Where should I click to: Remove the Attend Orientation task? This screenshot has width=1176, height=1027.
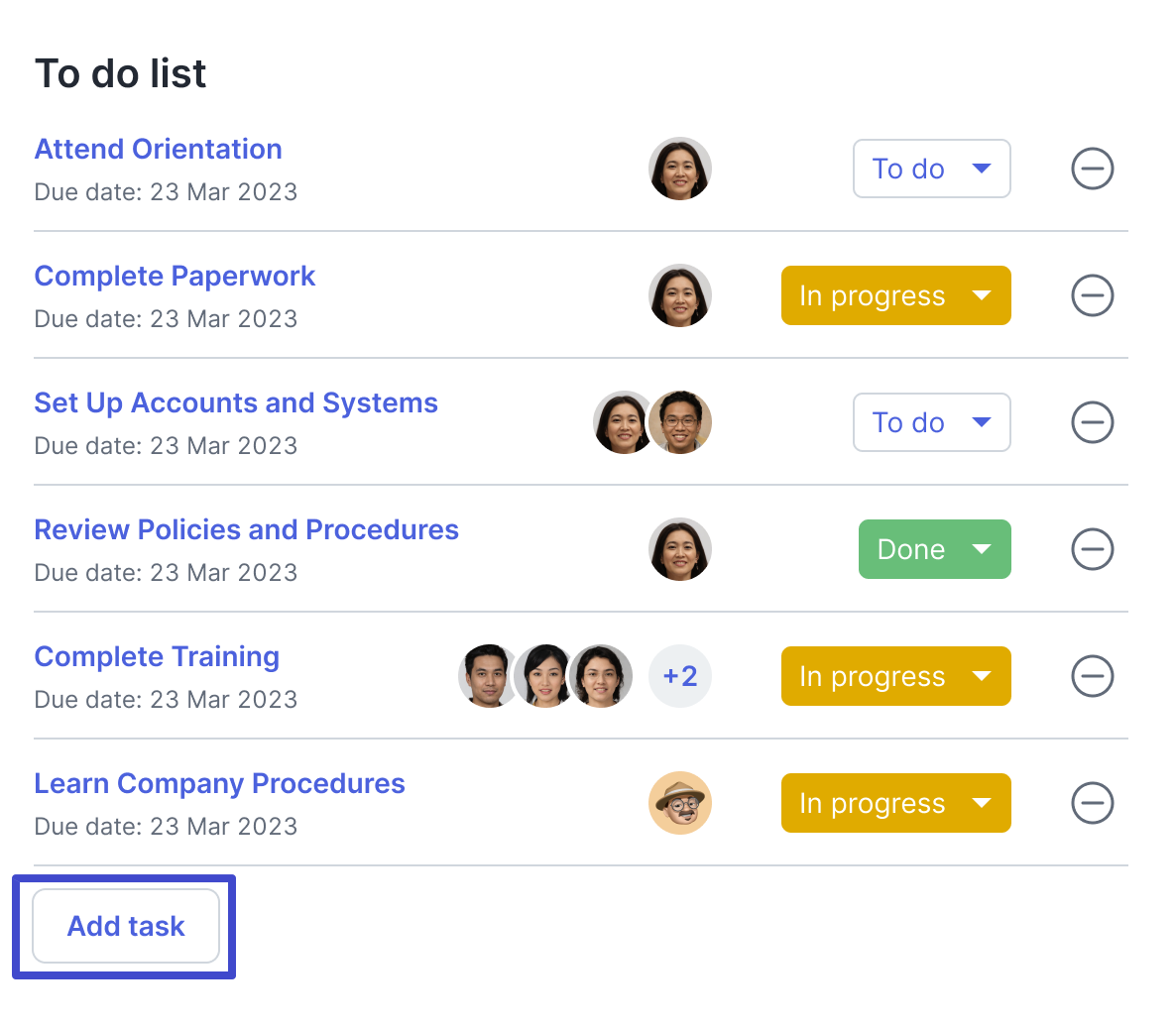point(1092,169)
